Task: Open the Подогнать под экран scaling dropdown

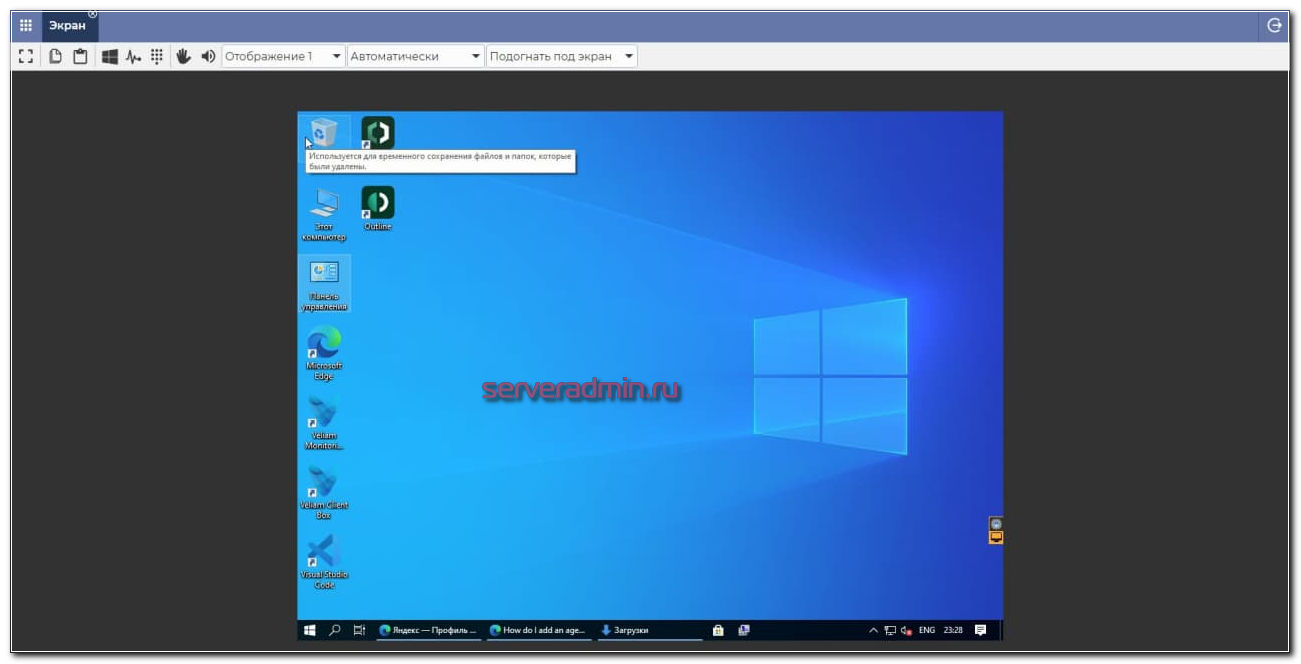Action: [561, 57]
